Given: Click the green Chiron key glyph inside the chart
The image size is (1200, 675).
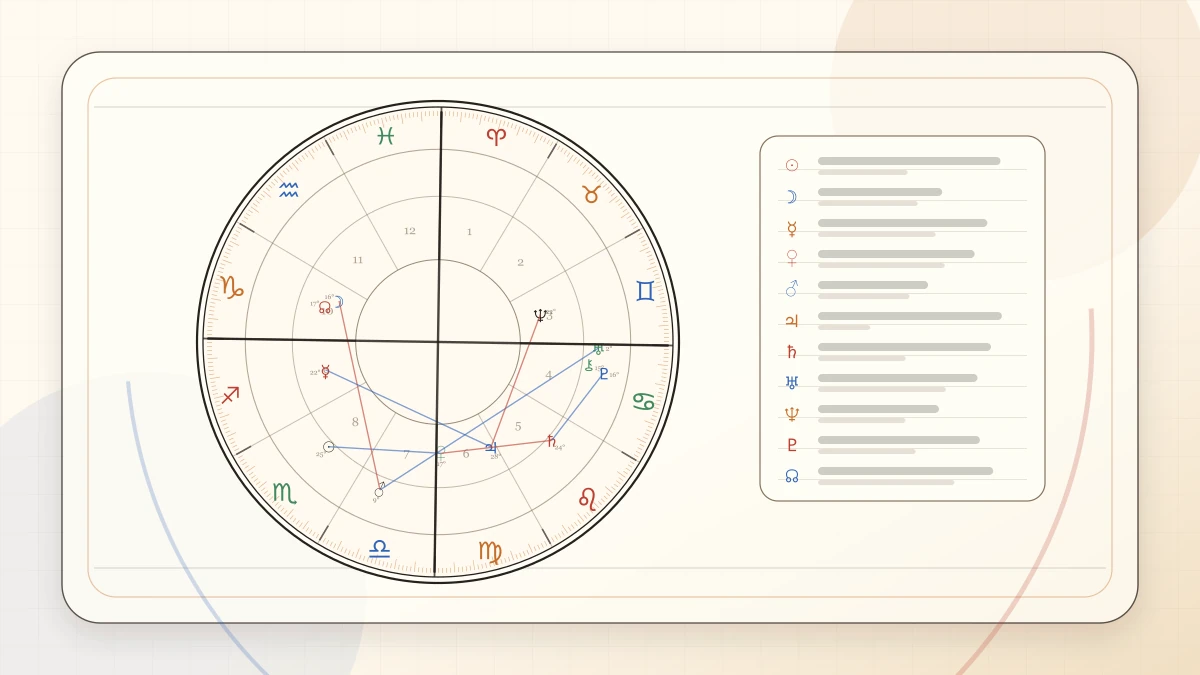Looking at the screenshot, I should (x=589, y=365).
